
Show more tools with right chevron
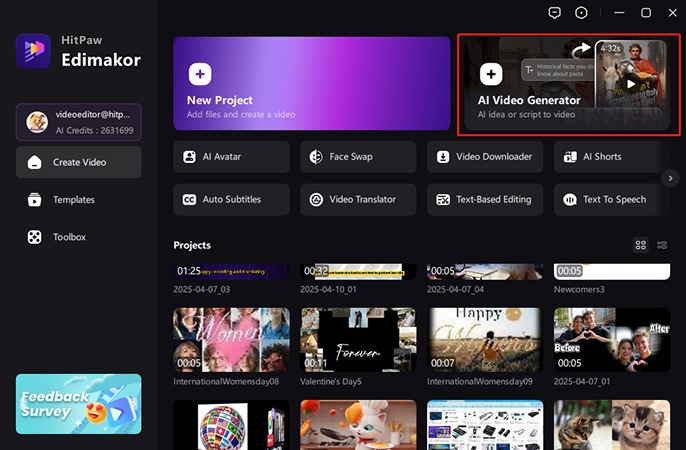click(x=670, y=178)
